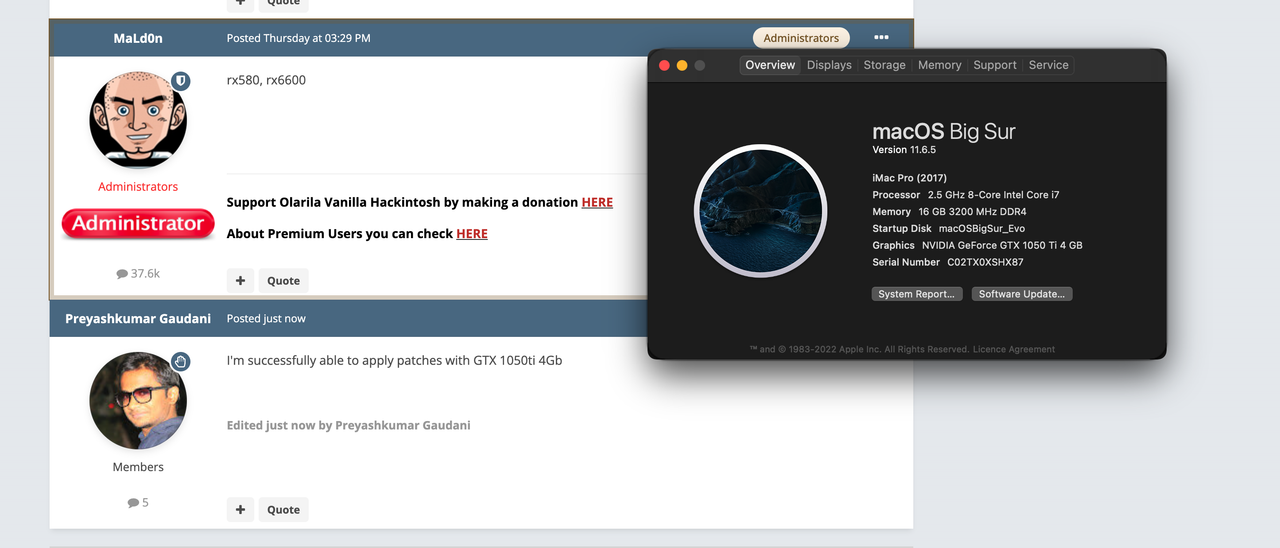Viewport: 1280px width, 548px height.
Task: Switch to the Memory tab in About This Mac
Action: click(x=940, y=65)
